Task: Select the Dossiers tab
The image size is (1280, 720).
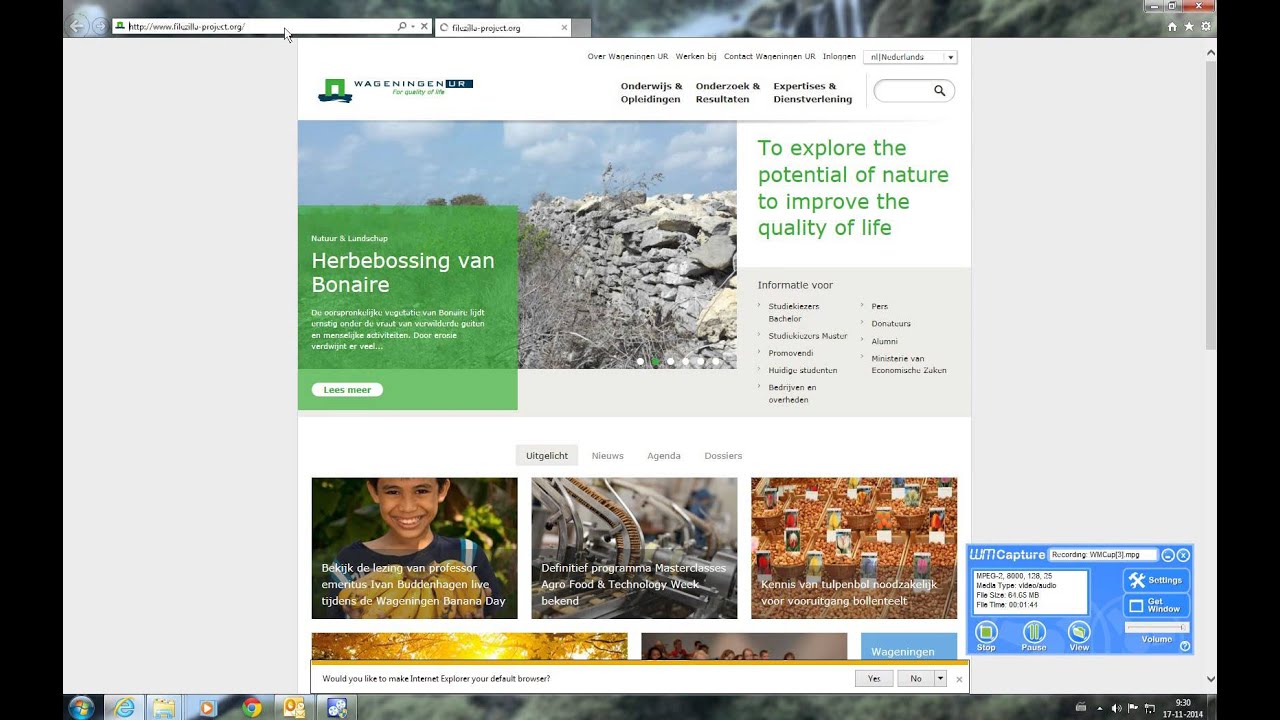Action: 723,455
